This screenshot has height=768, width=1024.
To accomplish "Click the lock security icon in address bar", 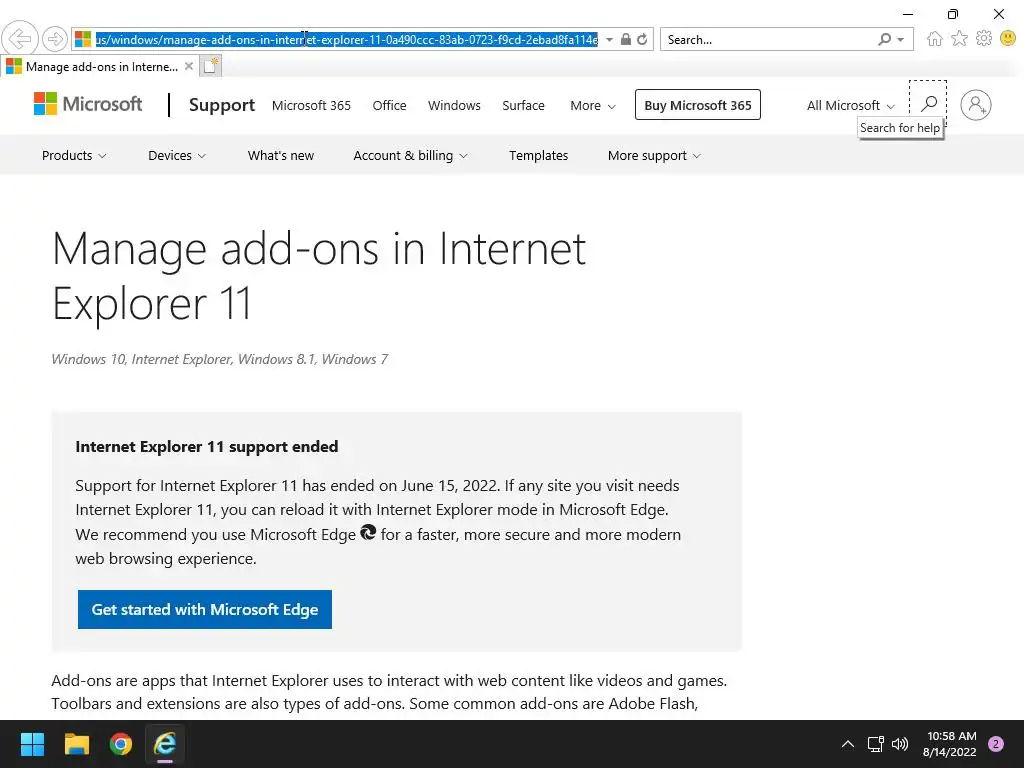I will coord(626,39).
